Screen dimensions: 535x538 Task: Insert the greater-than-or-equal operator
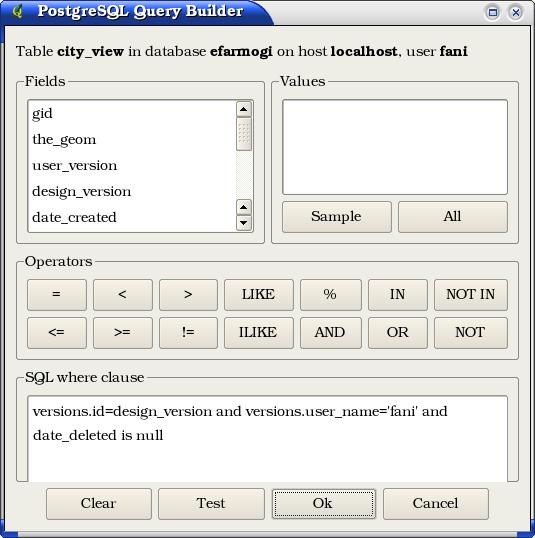pyautogui.click(x=123, y=333)
